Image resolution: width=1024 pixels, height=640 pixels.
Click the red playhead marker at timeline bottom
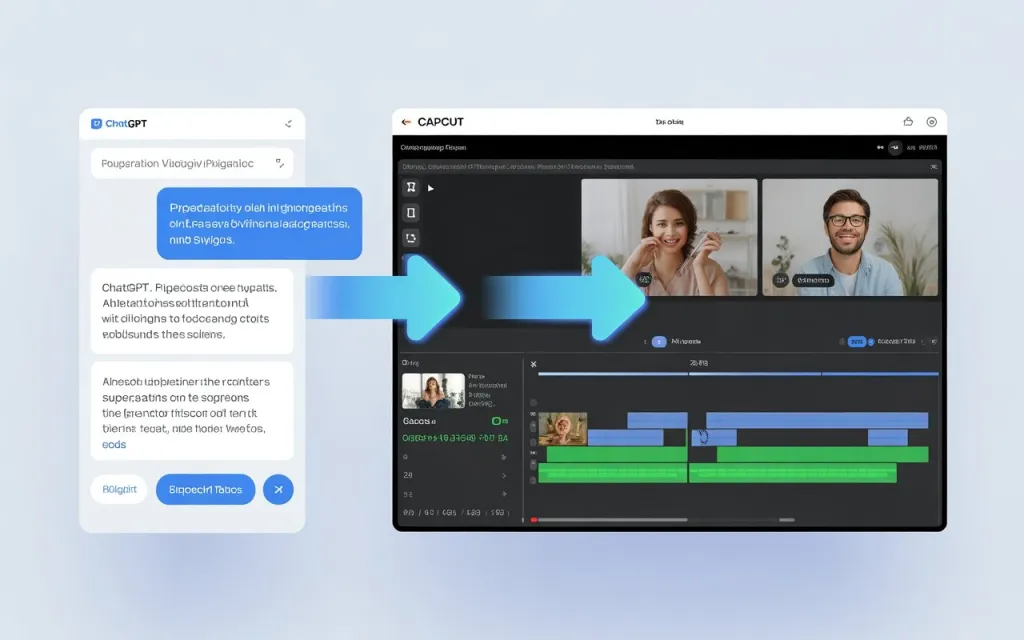[534, 520]
